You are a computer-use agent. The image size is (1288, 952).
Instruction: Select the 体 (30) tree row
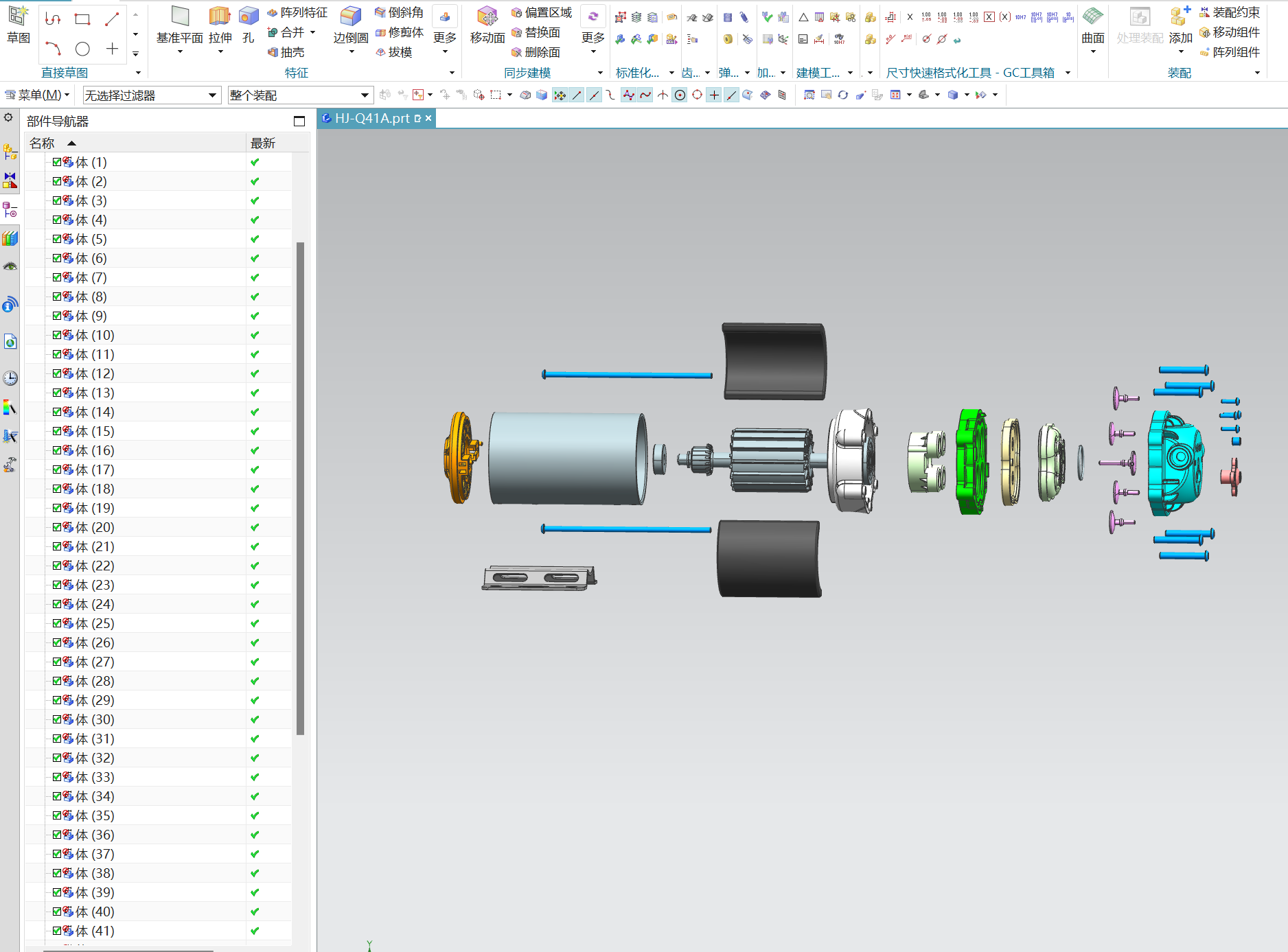point(159,719)
